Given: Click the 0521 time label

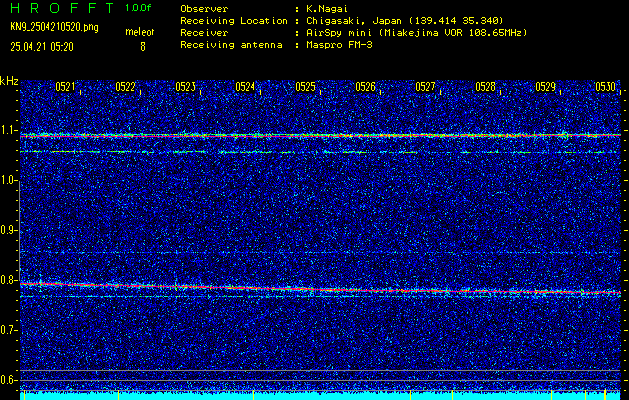Looking at the screenshot, I should pos(65,87).
